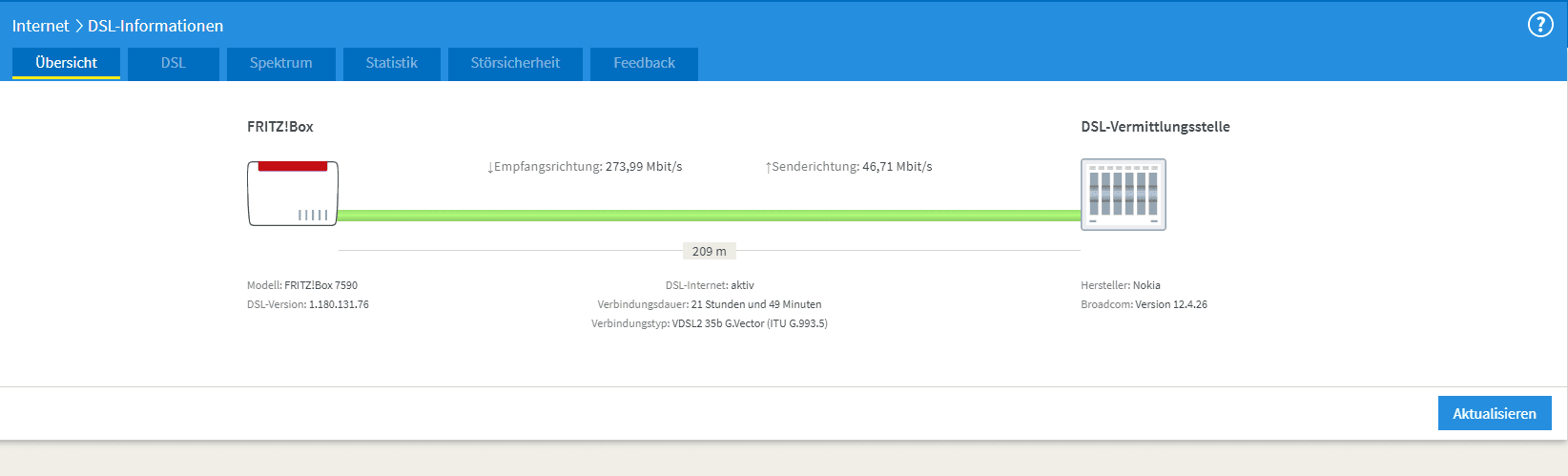This screenshot has height=476, width=1568.
Task: Click the Aktualisieren button
Action: pos(1495,413)
